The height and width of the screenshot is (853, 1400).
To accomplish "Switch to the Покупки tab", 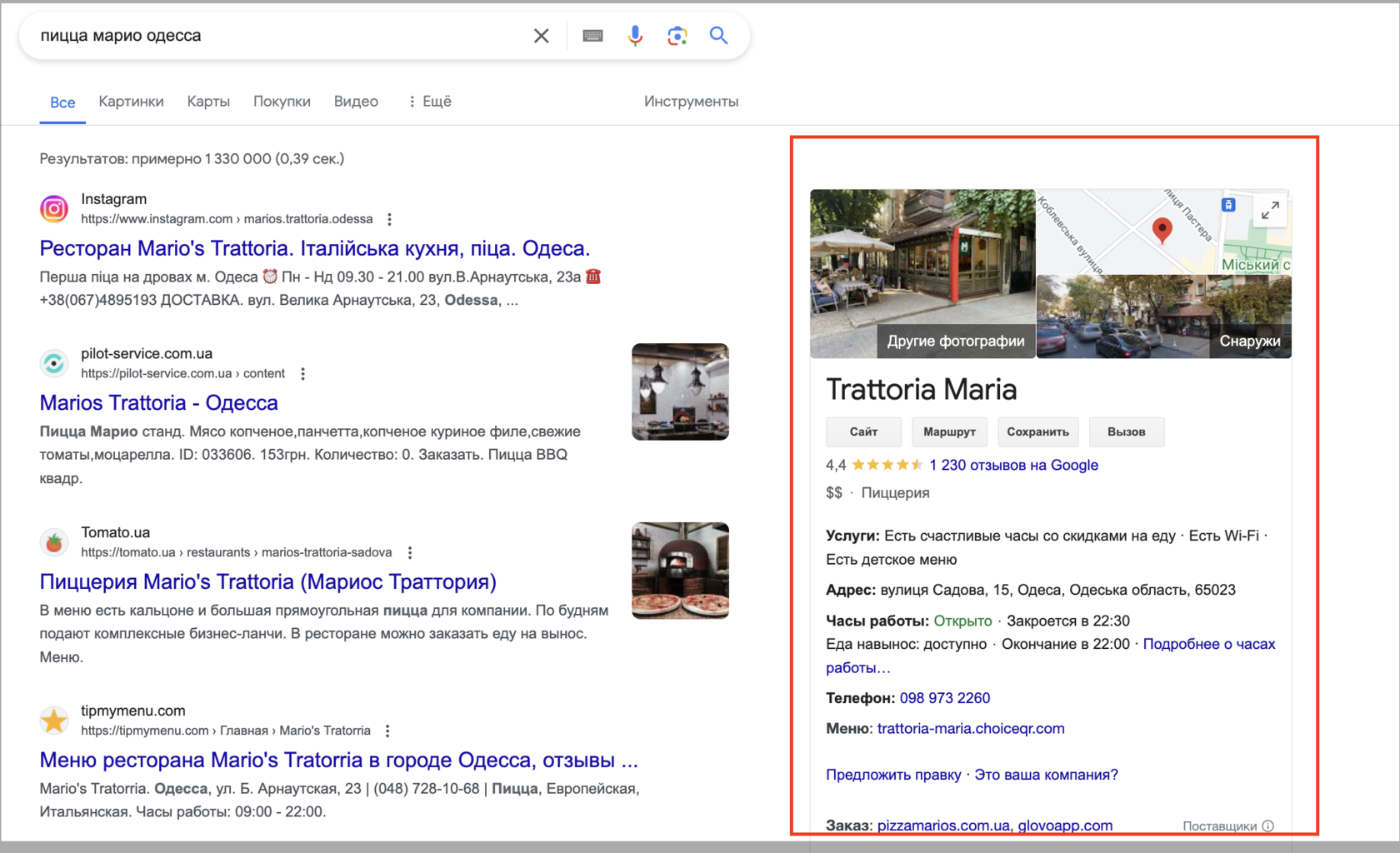I will pyautogui.click(x=282, y=102).
